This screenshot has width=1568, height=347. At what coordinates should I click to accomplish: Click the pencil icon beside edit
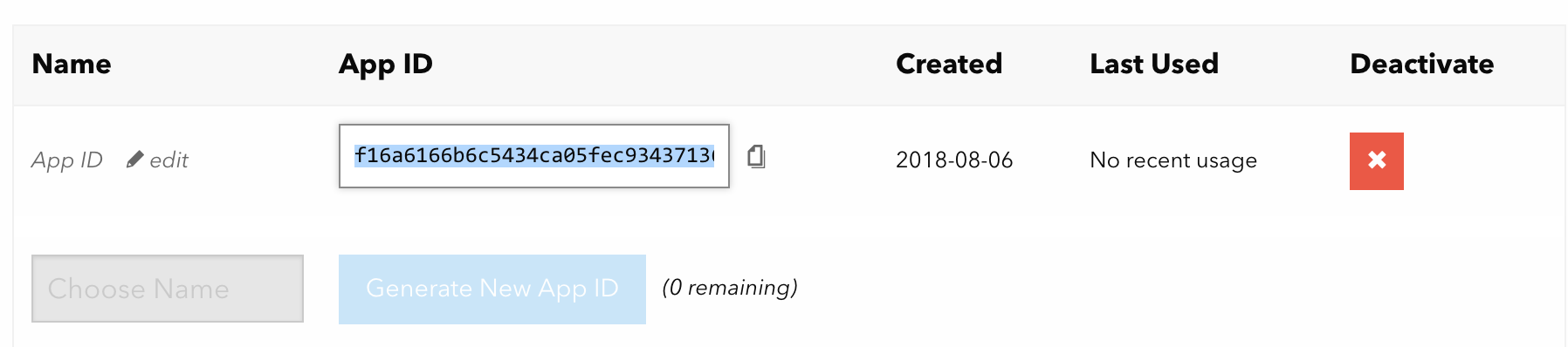[134, 160]
